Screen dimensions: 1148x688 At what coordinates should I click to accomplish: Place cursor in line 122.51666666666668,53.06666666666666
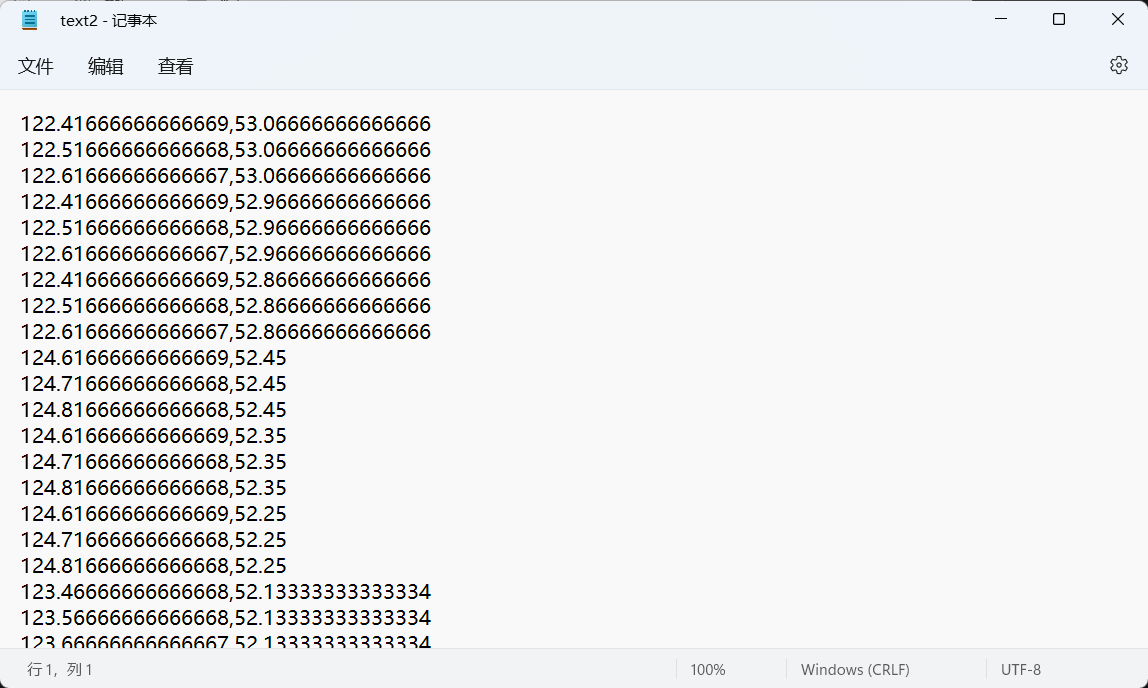tap(226, 150)
